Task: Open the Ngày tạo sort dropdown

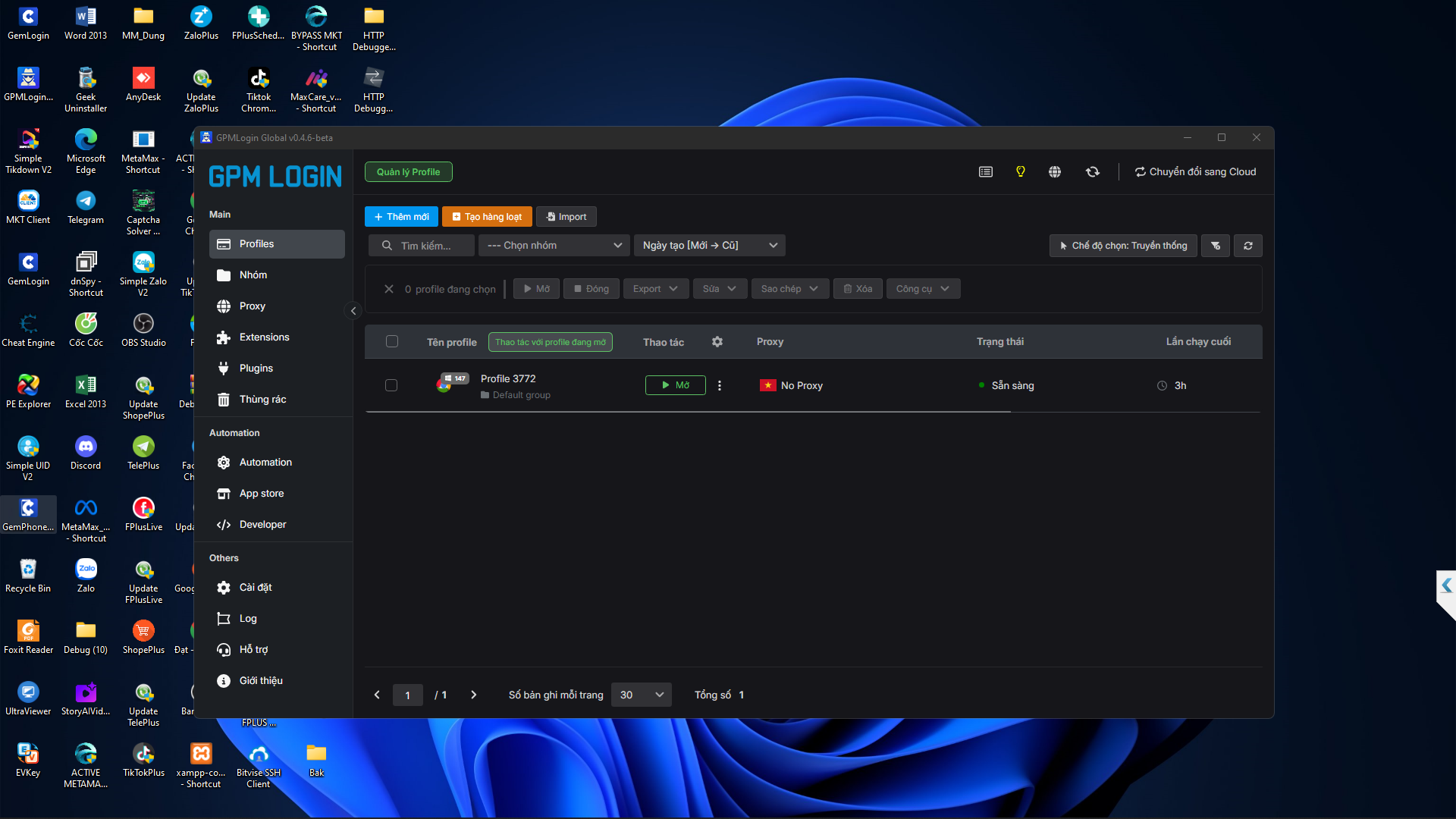Action: click(710, 246)
